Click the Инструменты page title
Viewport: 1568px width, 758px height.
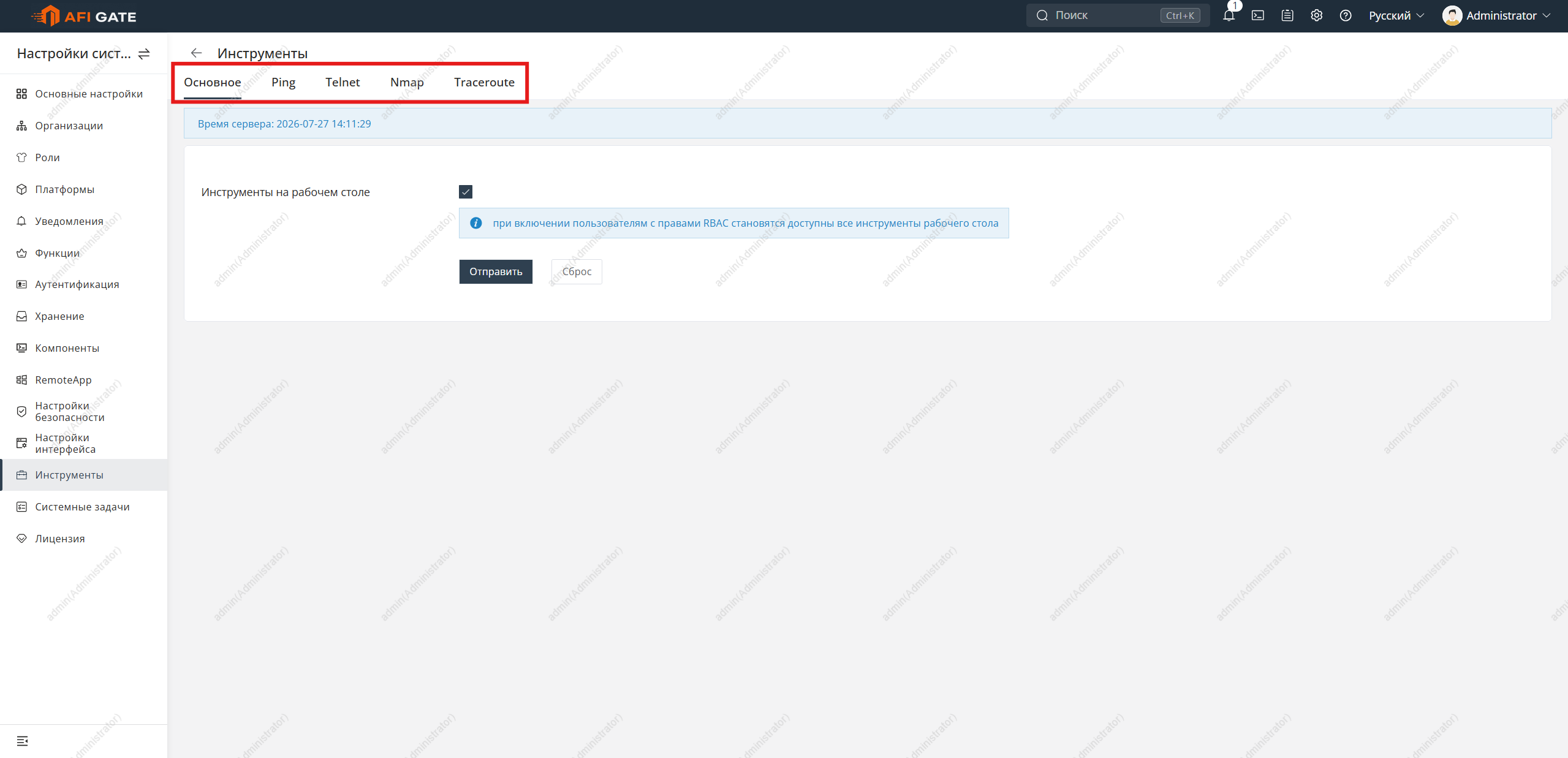262,53
